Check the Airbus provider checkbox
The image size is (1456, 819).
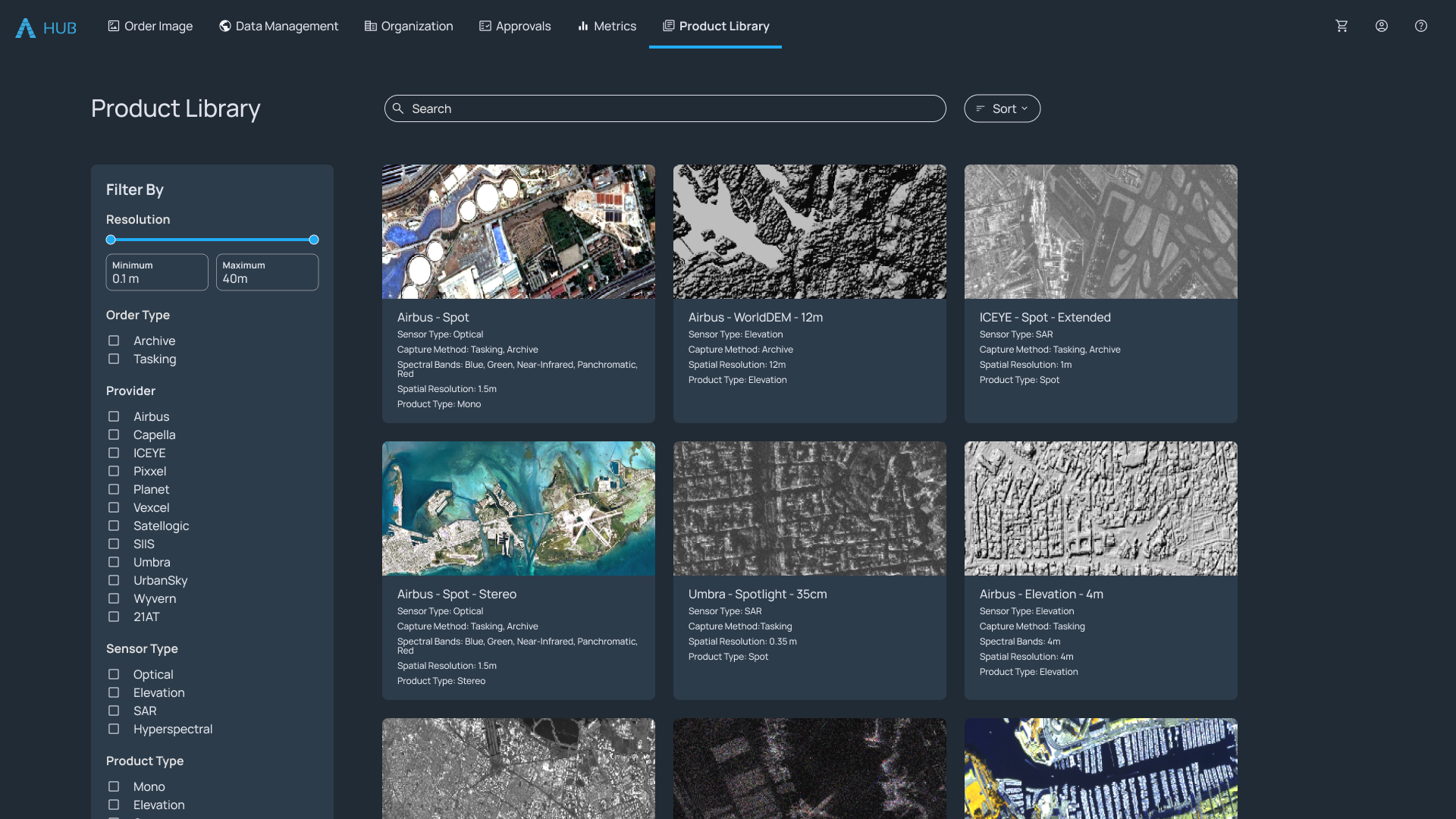(x=113, y=416)
